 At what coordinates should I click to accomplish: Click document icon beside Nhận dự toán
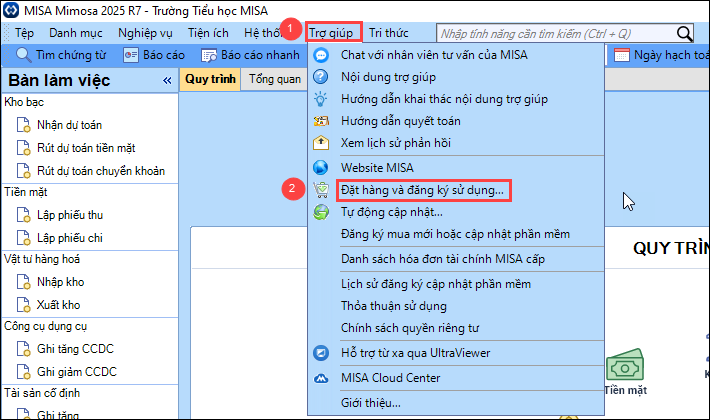pos(24,125)
